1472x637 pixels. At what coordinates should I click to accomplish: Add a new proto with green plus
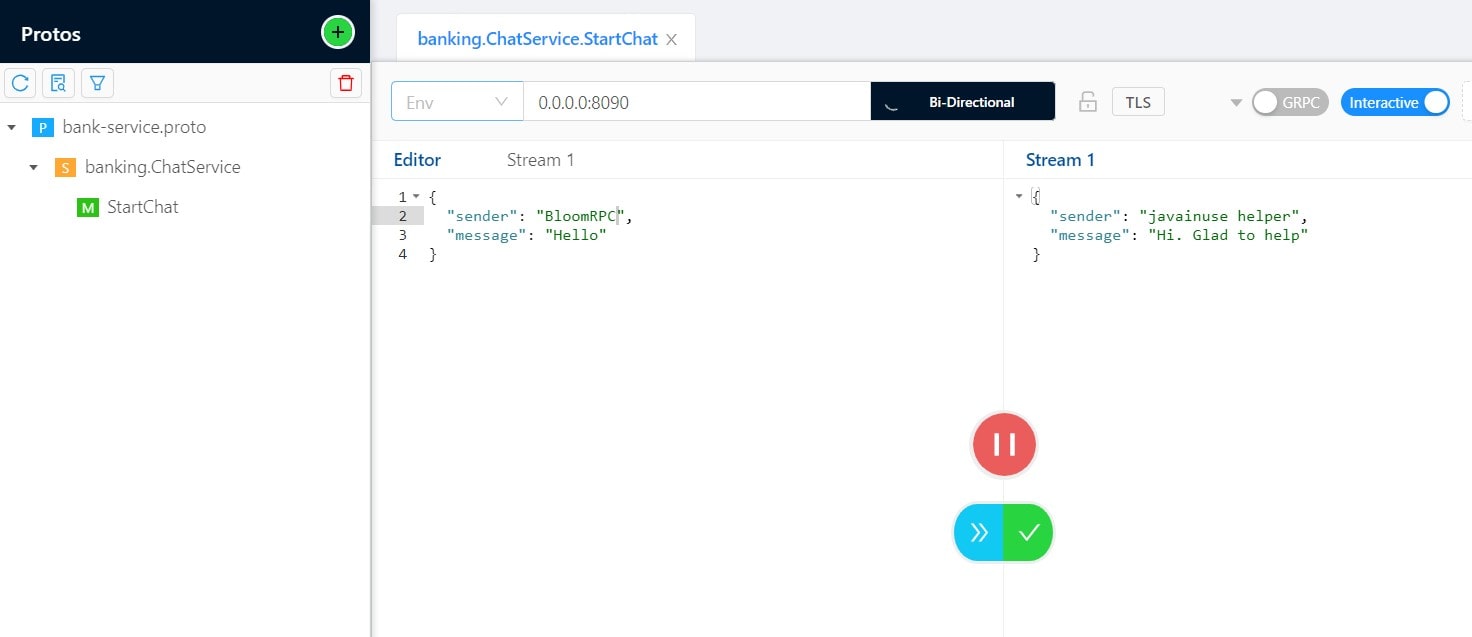[x=338, y=32]
